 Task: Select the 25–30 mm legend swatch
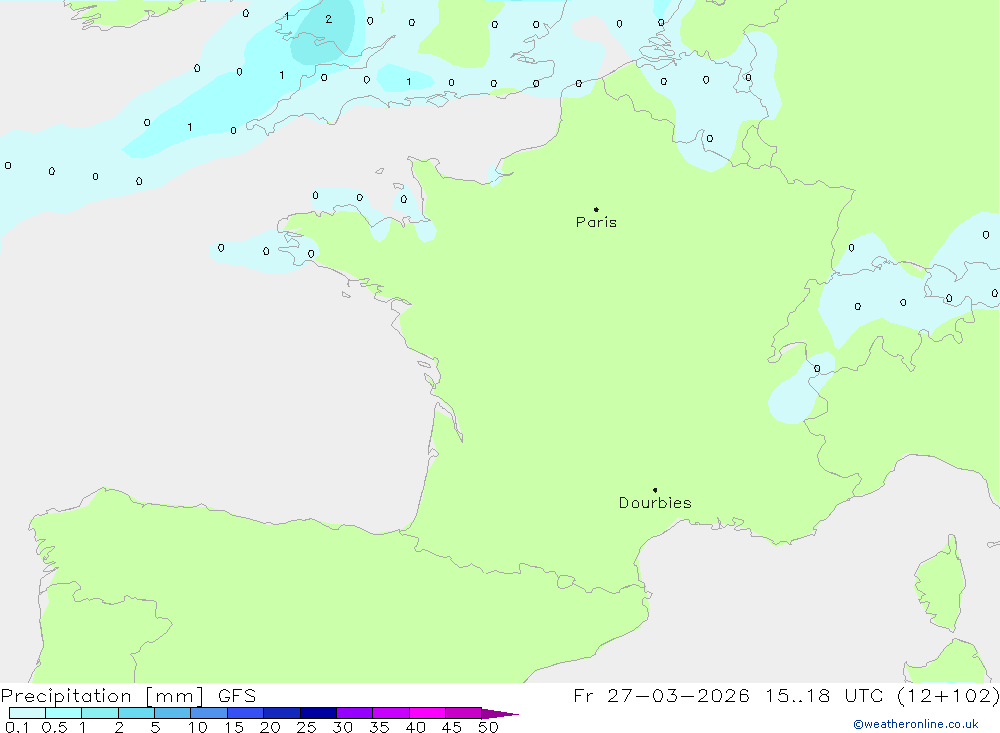pos(318,713)
